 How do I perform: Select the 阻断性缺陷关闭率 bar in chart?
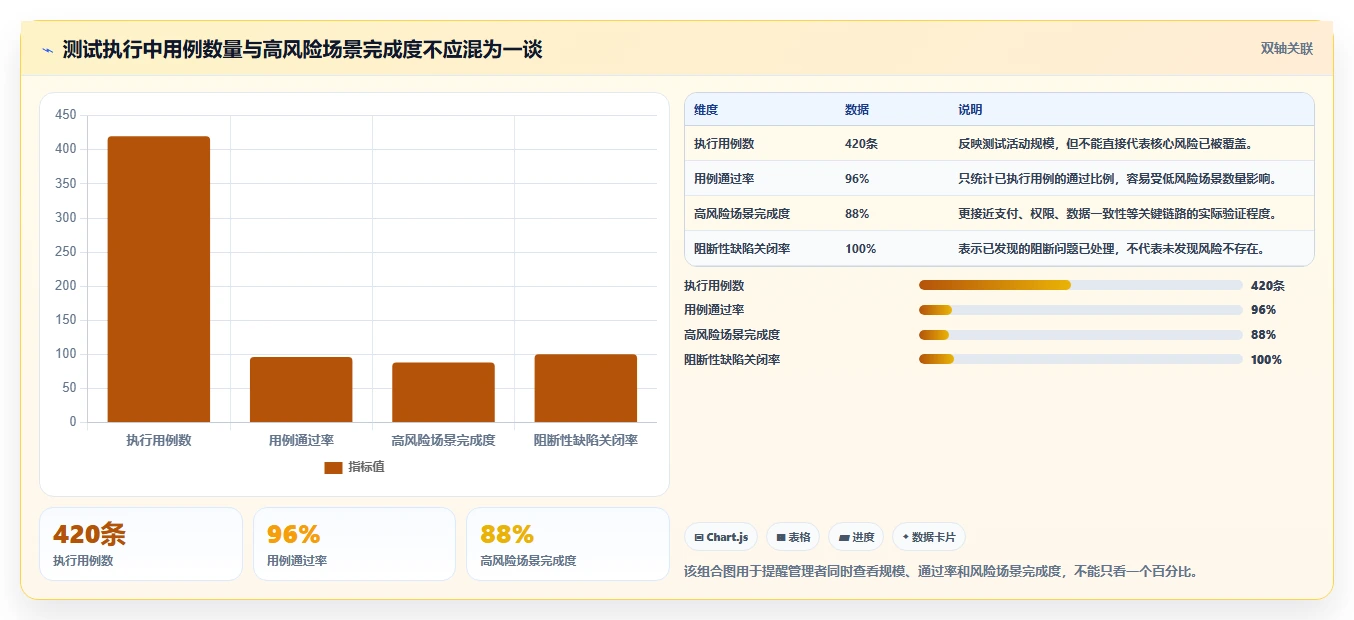(x=586, y=388)
